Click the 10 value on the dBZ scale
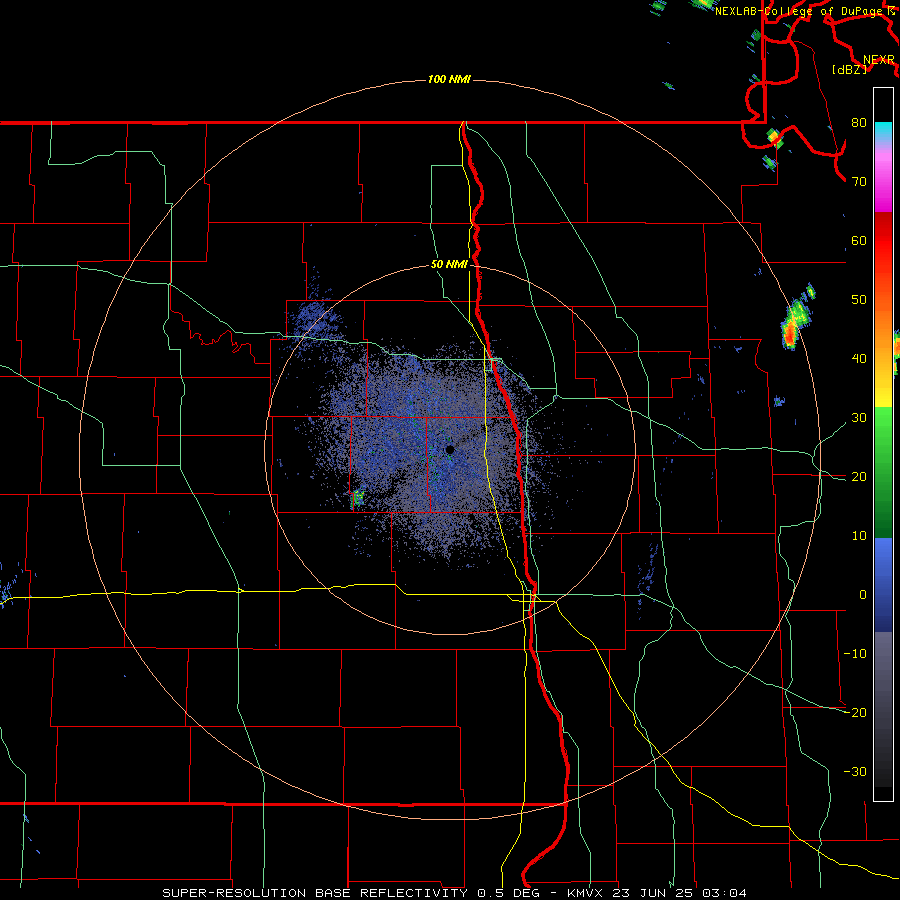Screen dimensions: 900x900 pyautogui.click(x=859, y=536)
